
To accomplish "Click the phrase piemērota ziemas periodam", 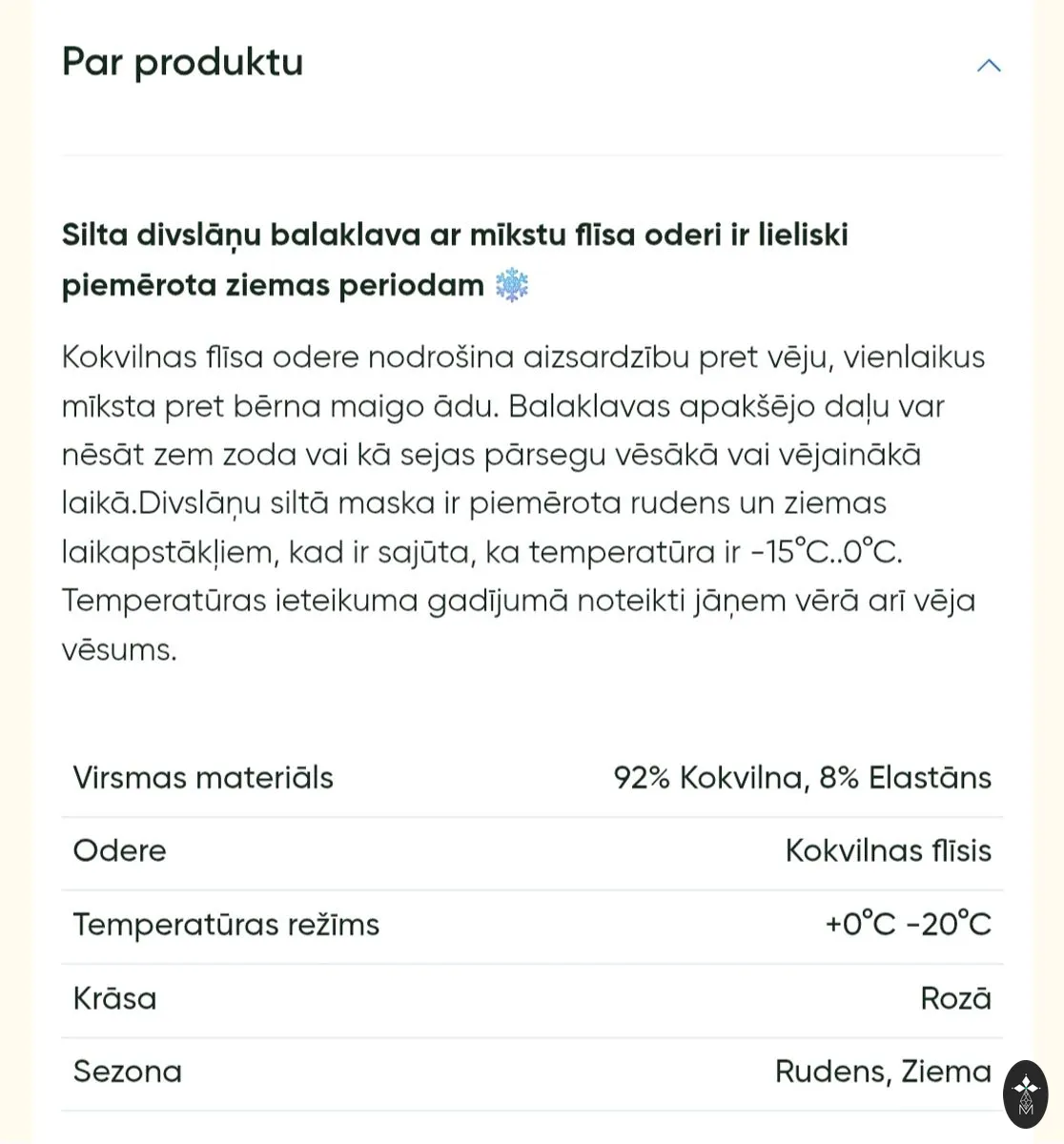I will [273, 285].
